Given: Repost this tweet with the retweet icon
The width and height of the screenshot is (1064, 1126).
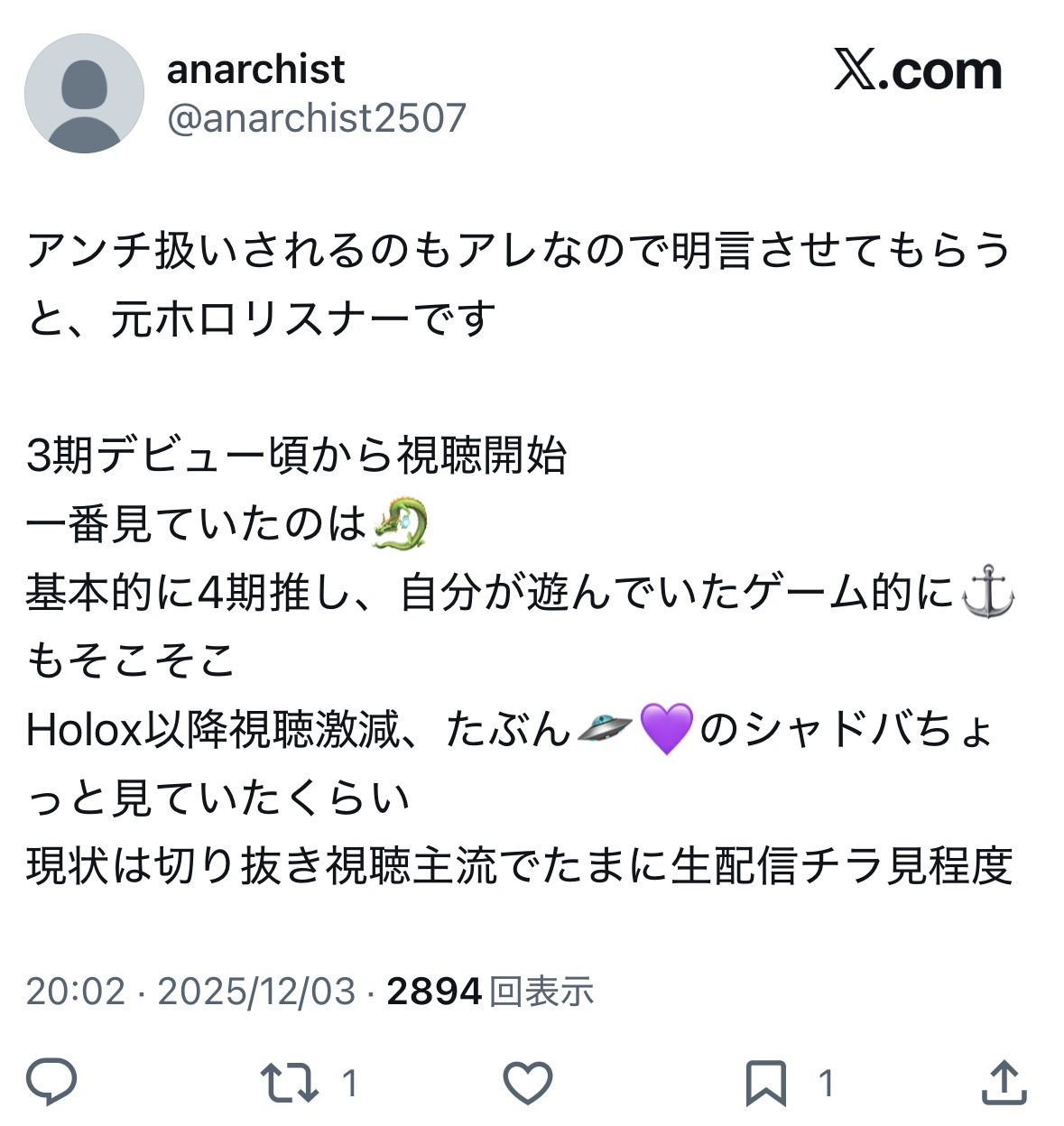Looking at the screenshot, I should (x=289, y=1082).
